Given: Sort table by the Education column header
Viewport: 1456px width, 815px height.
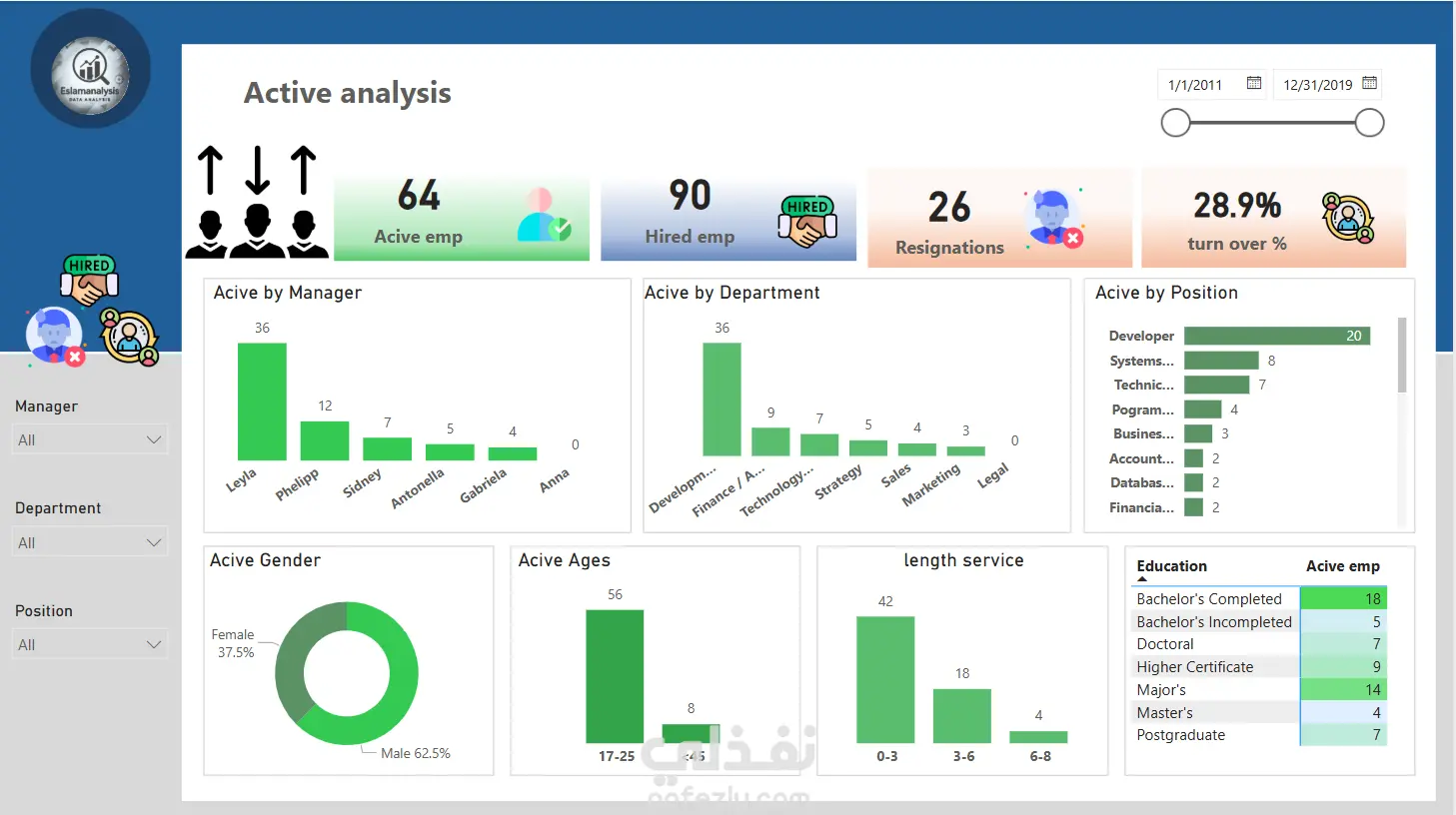Looking at the screenshot, I should [1171, 566].
